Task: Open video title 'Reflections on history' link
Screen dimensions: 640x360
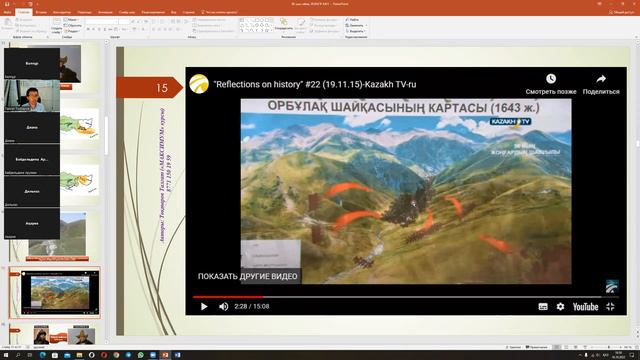Action: coord(315,84)
